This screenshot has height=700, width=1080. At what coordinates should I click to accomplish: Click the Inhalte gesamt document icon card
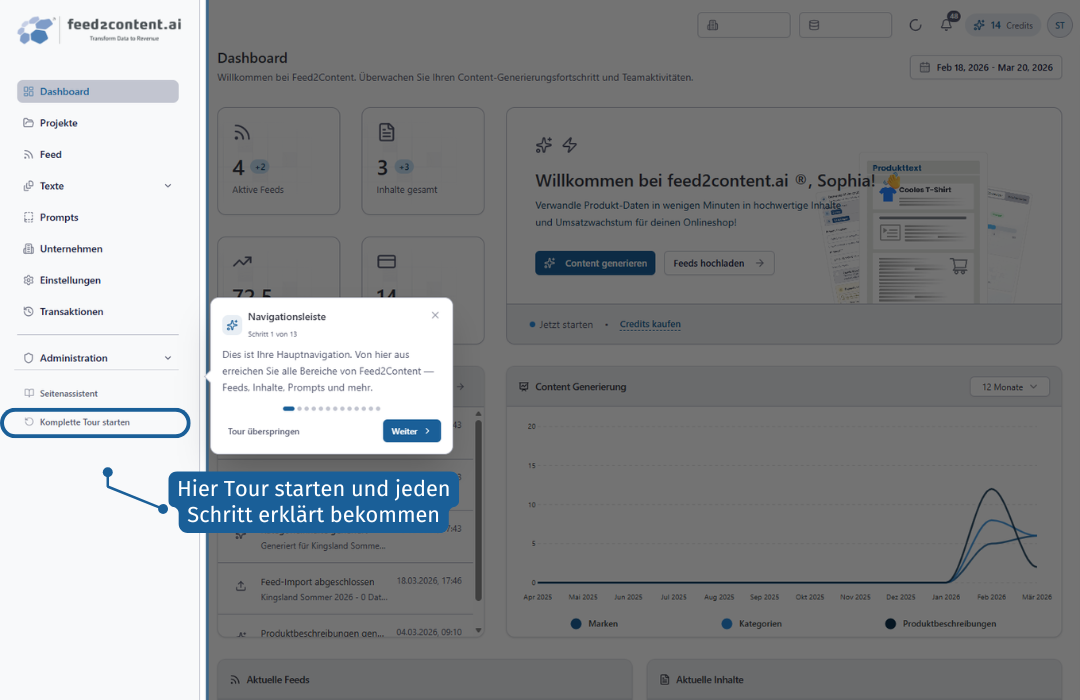423,161
